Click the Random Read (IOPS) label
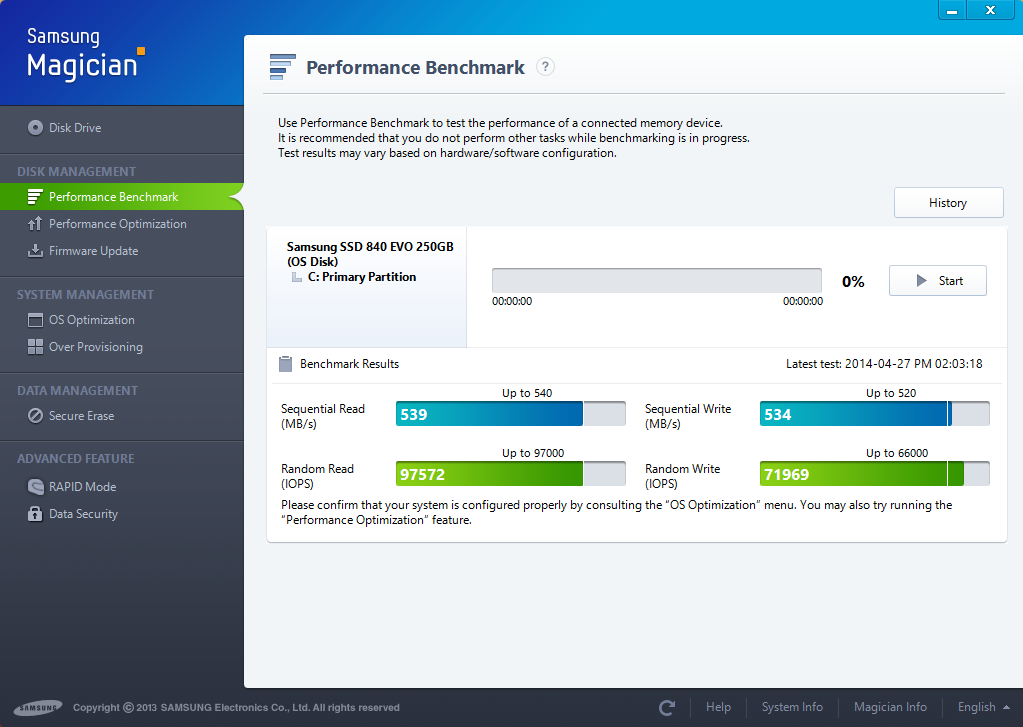Image resolution: width=1023 pixels, height=727 pixels. [317, 476]
